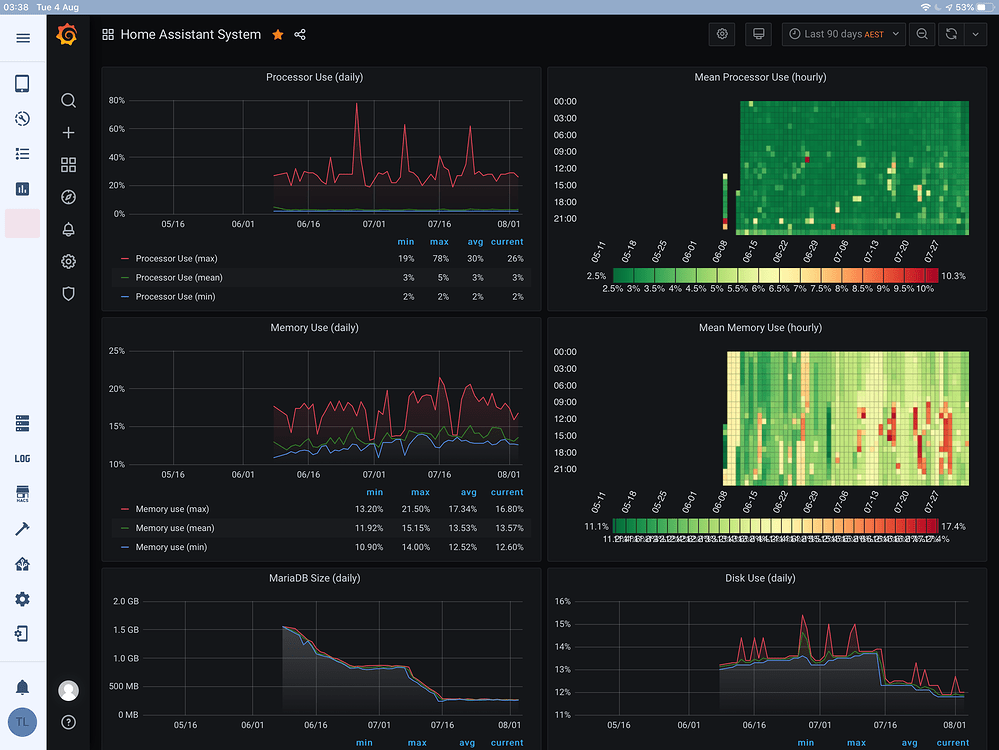Open Grafana Alerting bell icon
Image resolution: width=999 pixels, height=750 pixels.
pyautogui.click(x=68, y=229)
